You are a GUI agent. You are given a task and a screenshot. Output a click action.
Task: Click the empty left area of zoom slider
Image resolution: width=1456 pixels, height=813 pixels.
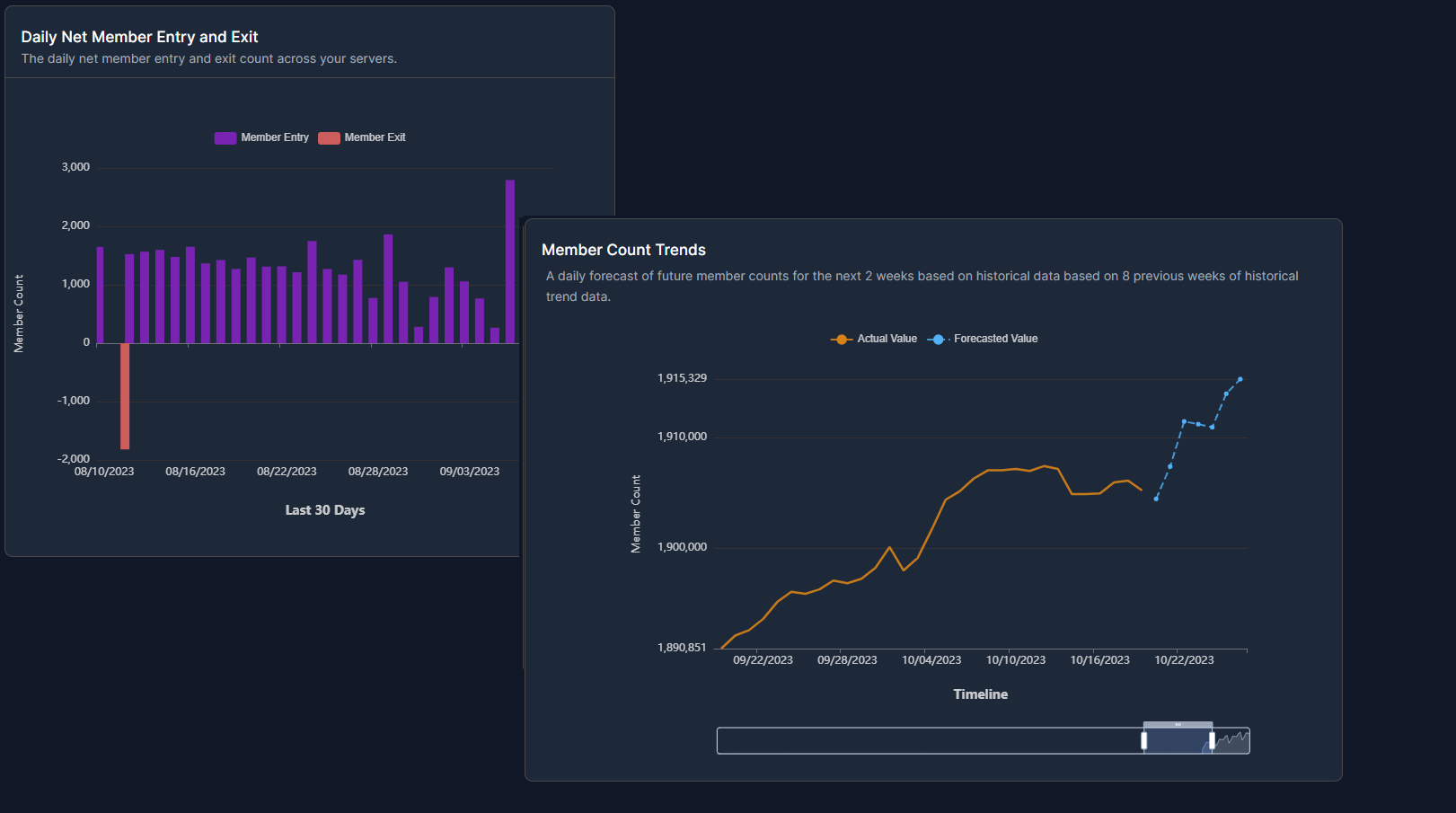pos(925,741)
